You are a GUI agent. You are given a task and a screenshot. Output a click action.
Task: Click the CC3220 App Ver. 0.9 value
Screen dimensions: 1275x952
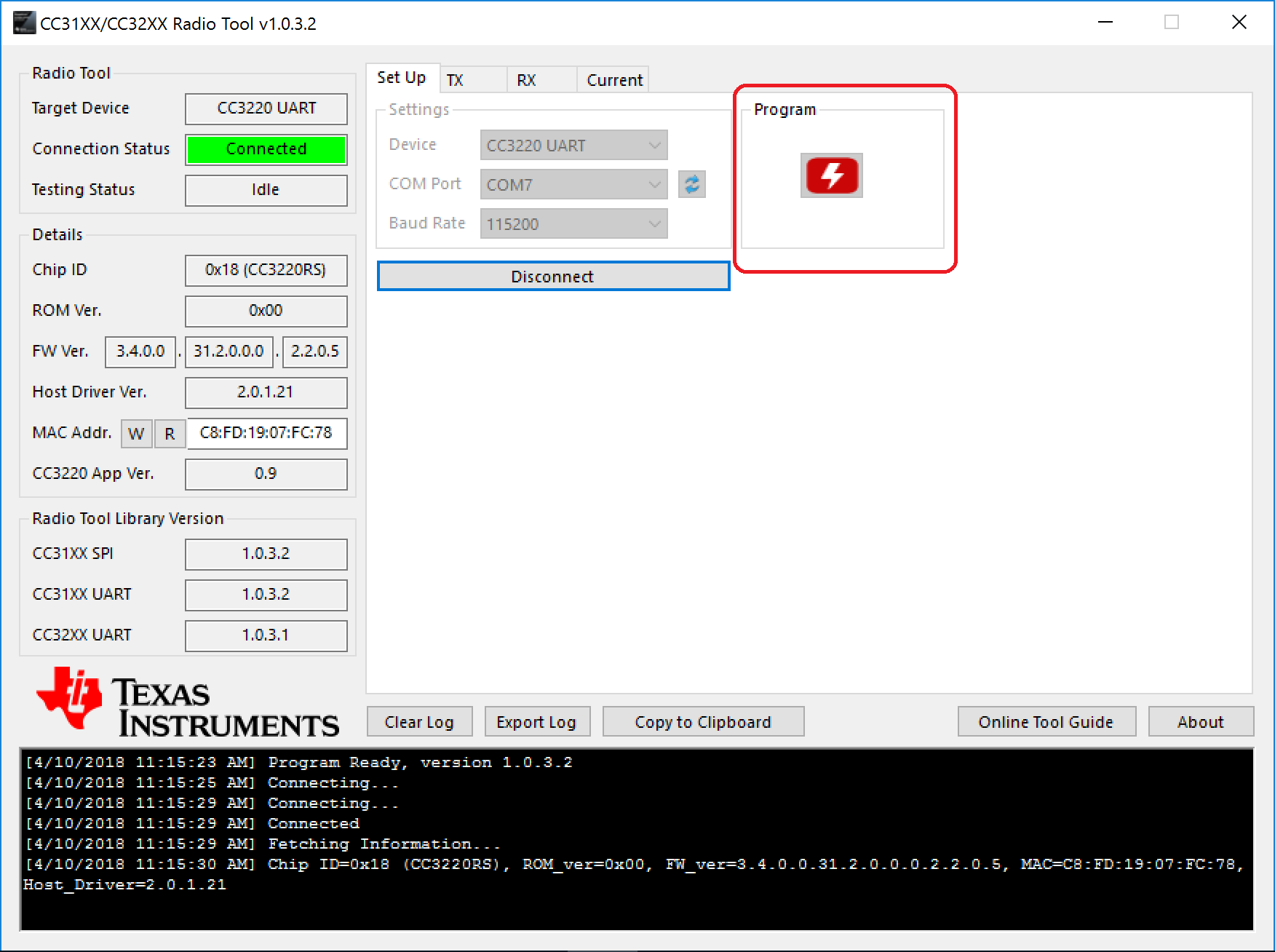pos(266,474)
